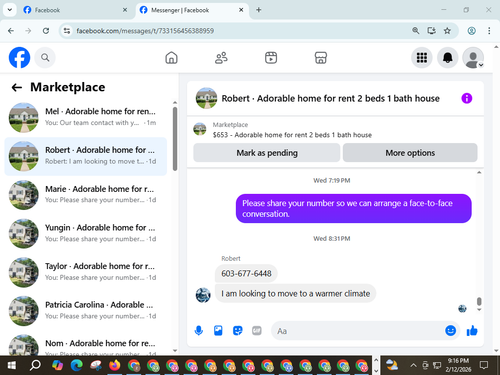Open the purple conversation information icon
Image resolution: width=500 pixels, height=375 pixels.
(467, 98)
